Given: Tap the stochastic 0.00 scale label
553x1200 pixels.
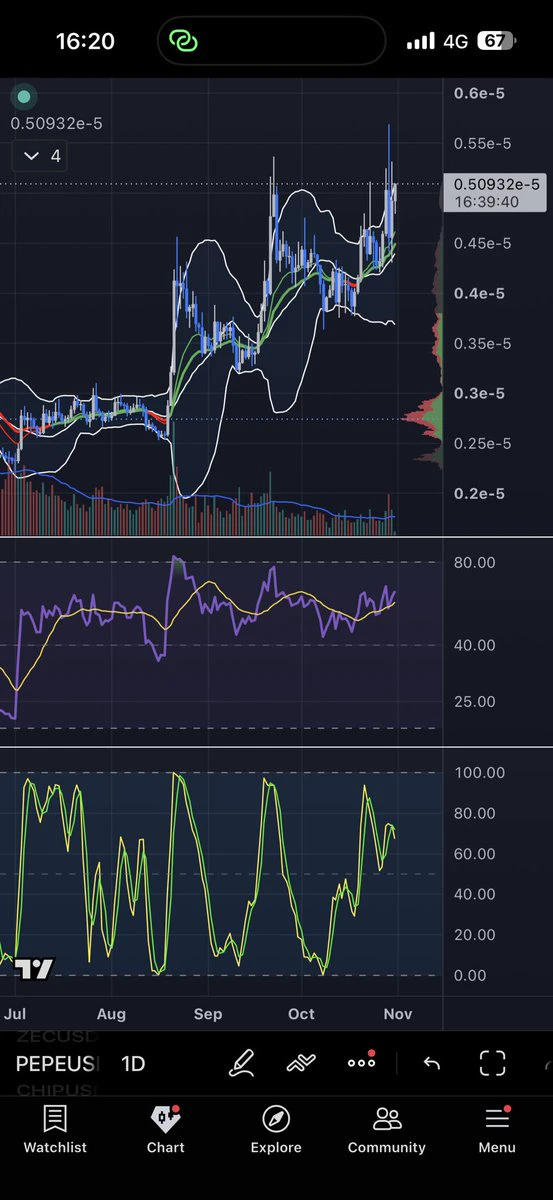Looking at the screenshot, I should (x=470, y=975).
